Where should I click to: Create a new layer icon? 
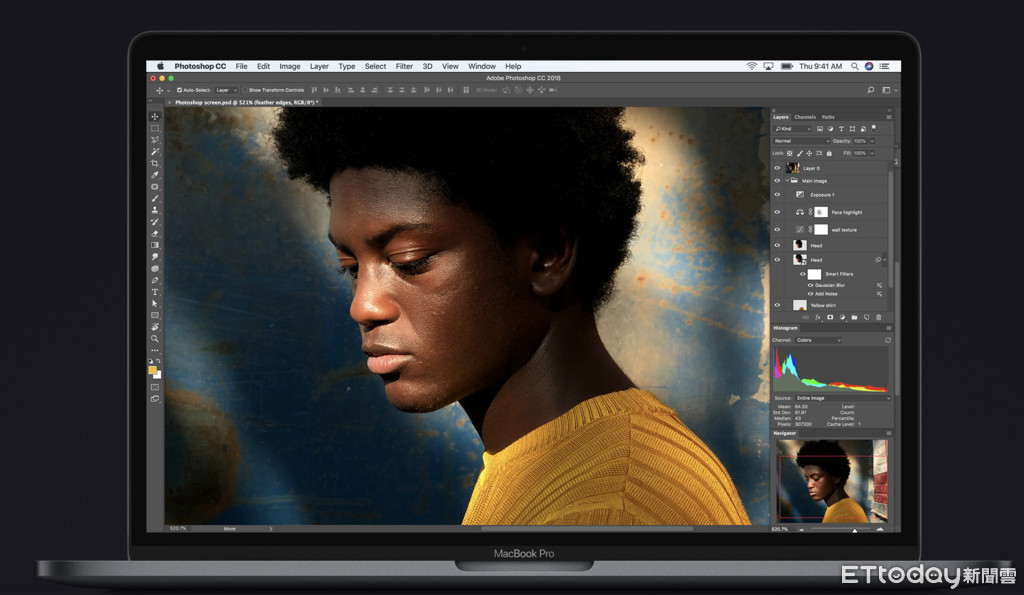(867, 317)
